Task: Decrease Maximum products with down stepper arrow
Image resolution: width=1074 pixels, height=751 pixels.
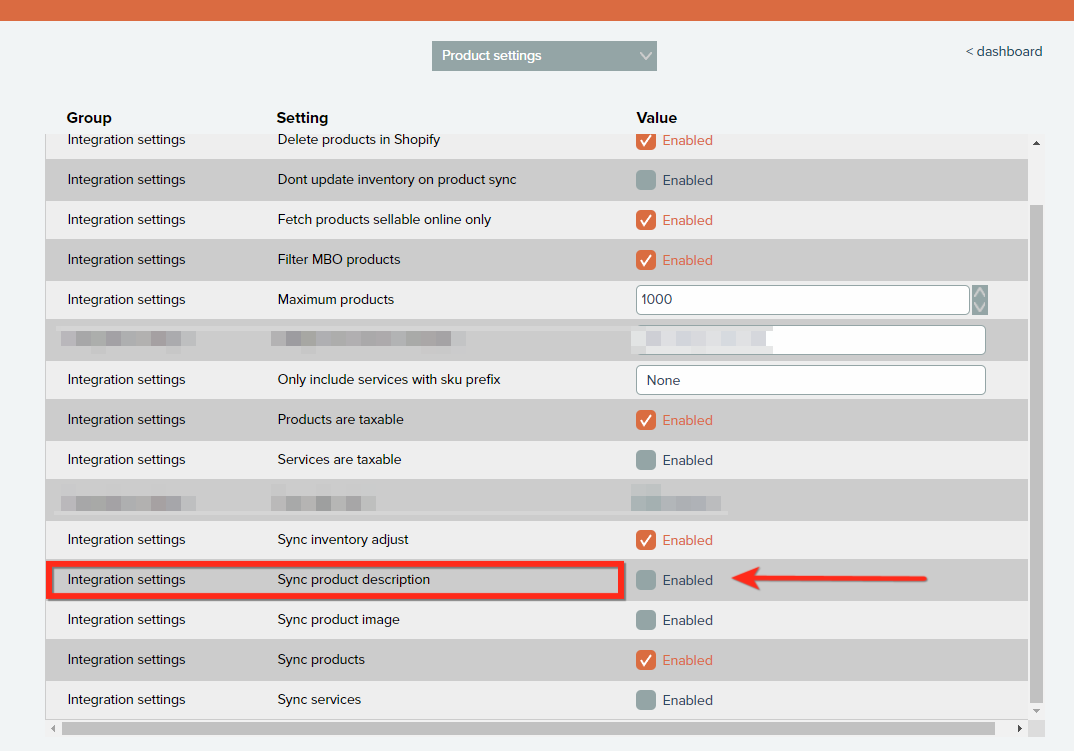Action: 980,307
